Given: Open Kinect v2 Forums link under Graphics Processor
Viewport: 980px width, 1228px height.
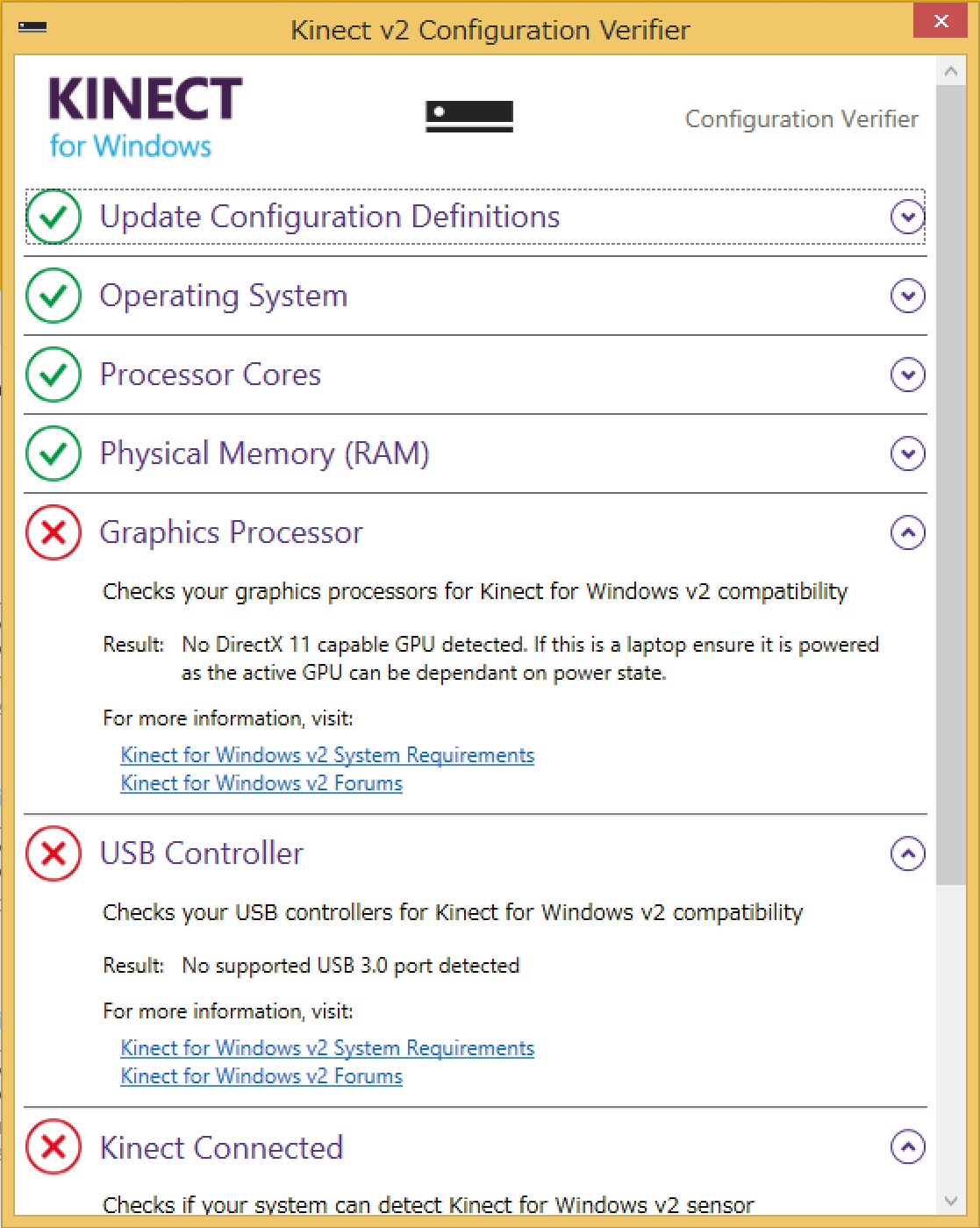Looking at the screenshot, I should click(x=261, y=783).
